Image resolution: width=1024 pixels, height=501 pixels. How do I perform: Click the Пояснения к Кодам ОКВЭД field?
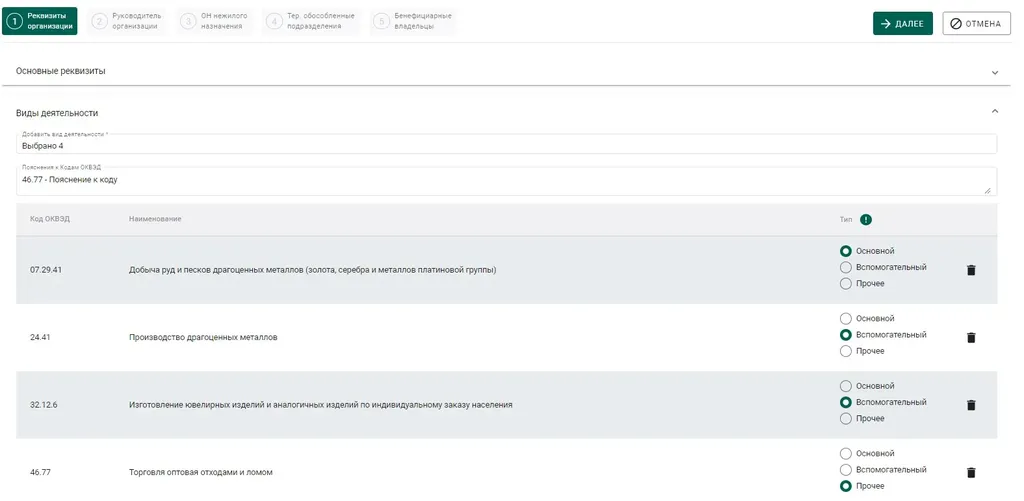pyautogui.click(x=500, y=181)
